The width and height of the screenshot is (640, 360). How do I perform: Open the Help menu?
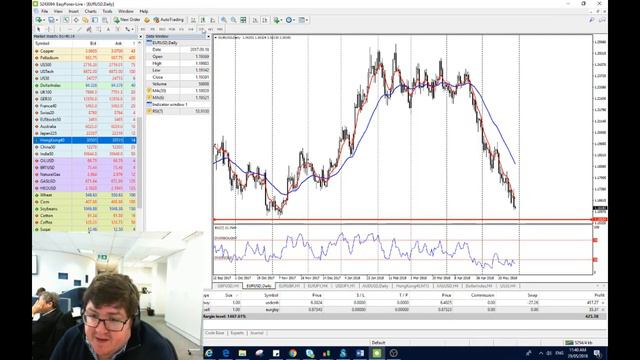[x=144, y=11]
